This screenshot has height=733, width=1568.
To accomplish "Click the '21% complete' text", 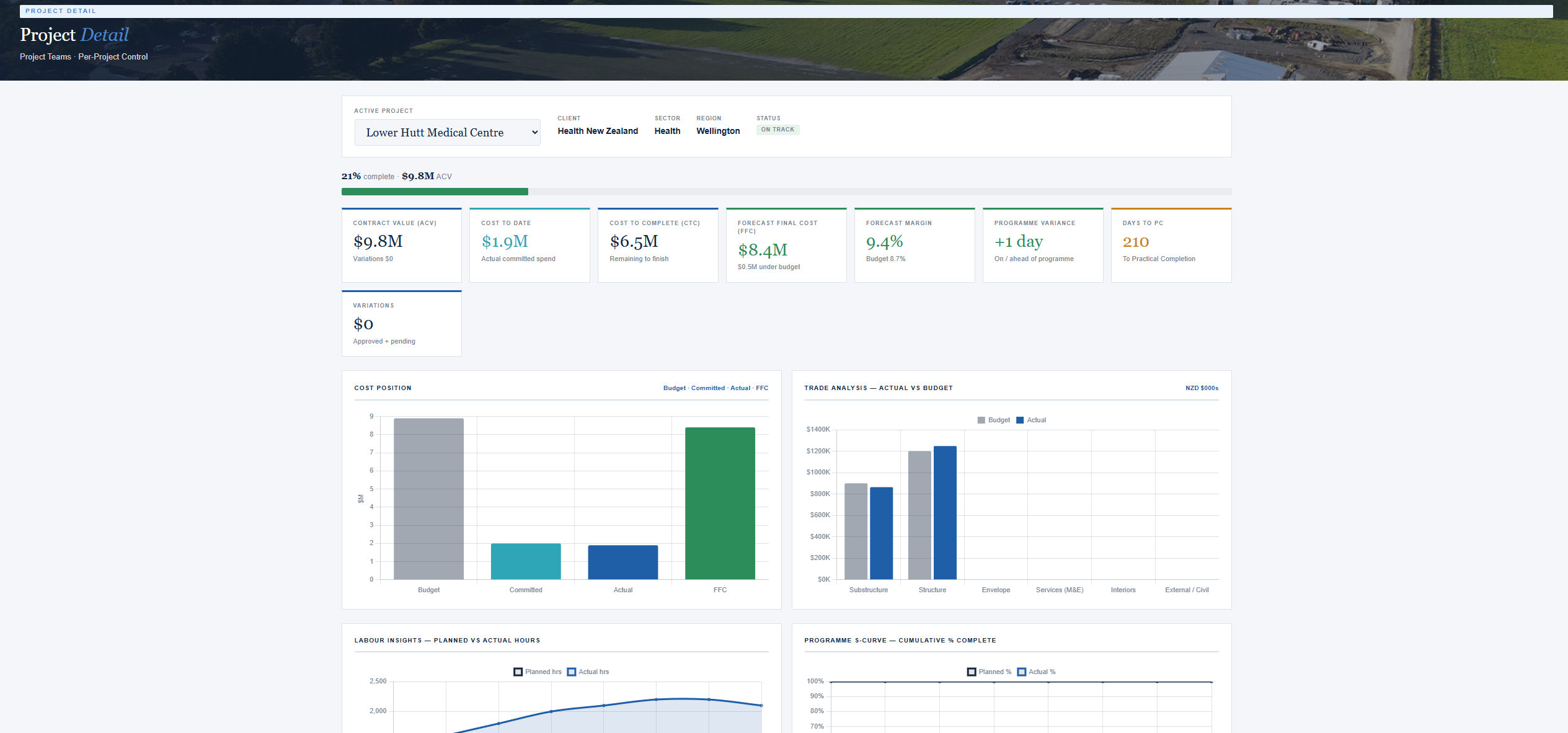I will pos(368,176).
